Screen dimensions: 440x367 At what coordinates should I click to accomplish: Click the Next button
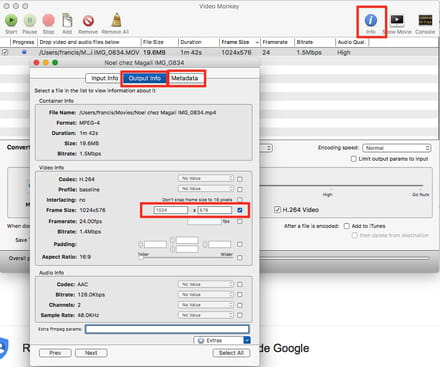click(91, 353)
